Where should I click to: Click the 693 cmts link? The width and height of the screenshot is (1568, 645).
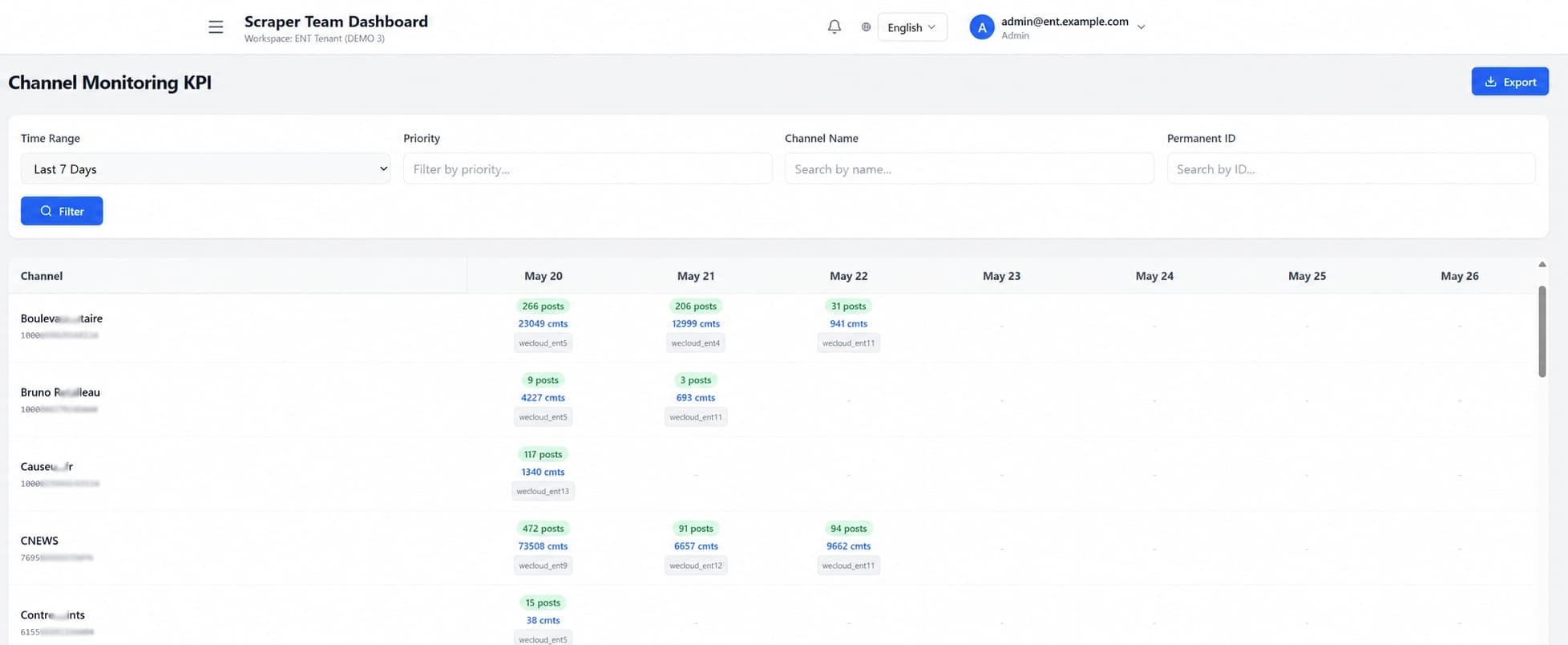tap(696, 397)
